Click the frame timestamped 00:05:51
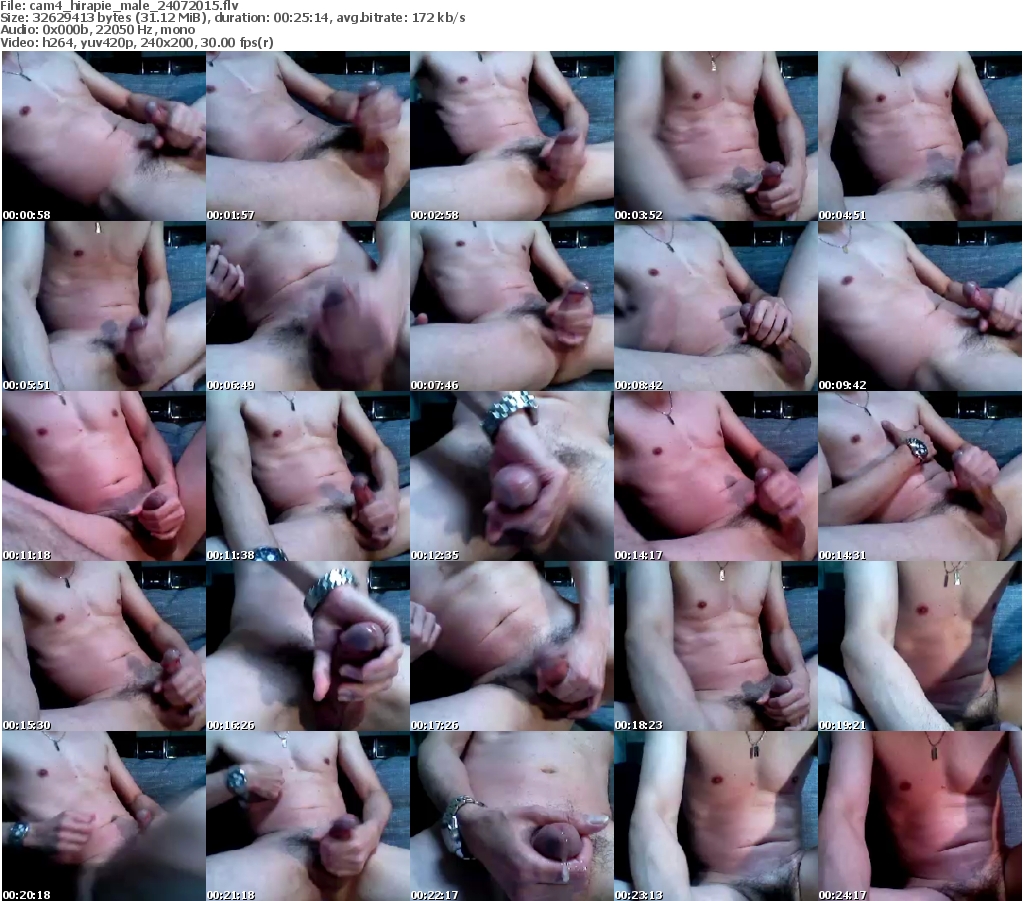 tap(103, 306)
